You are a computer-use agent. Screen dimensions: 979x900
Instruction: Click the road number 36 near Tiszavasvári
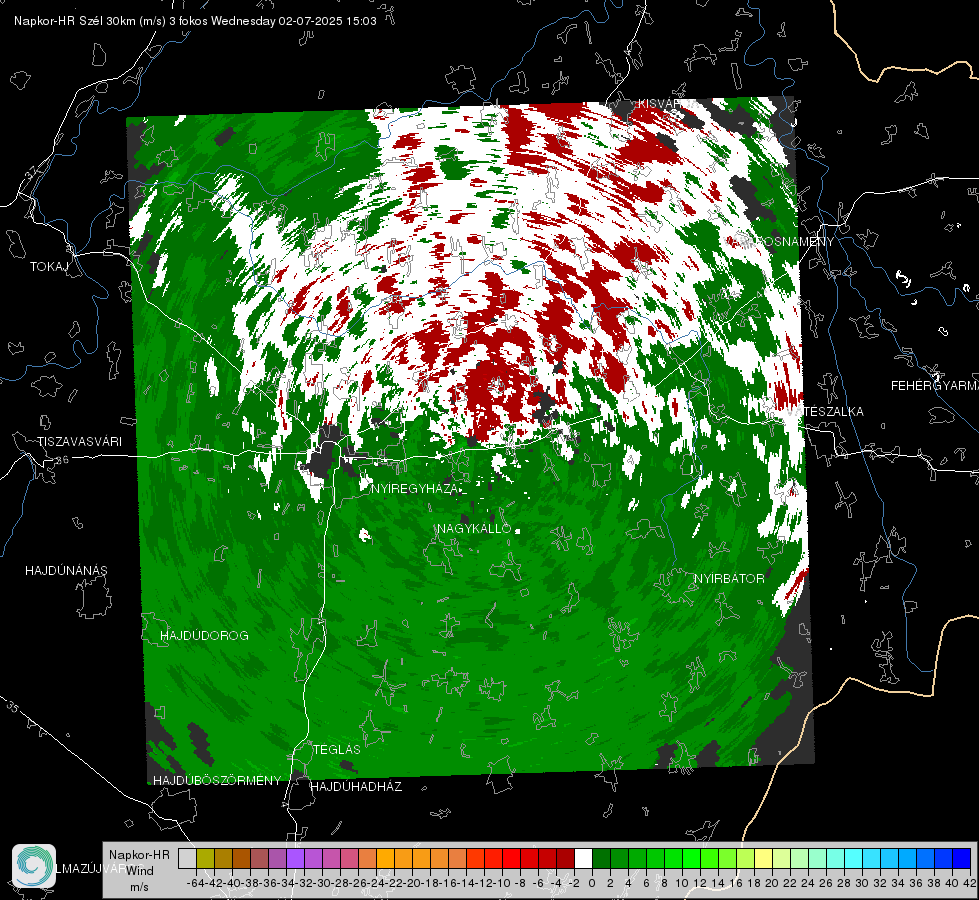(62, 460)
